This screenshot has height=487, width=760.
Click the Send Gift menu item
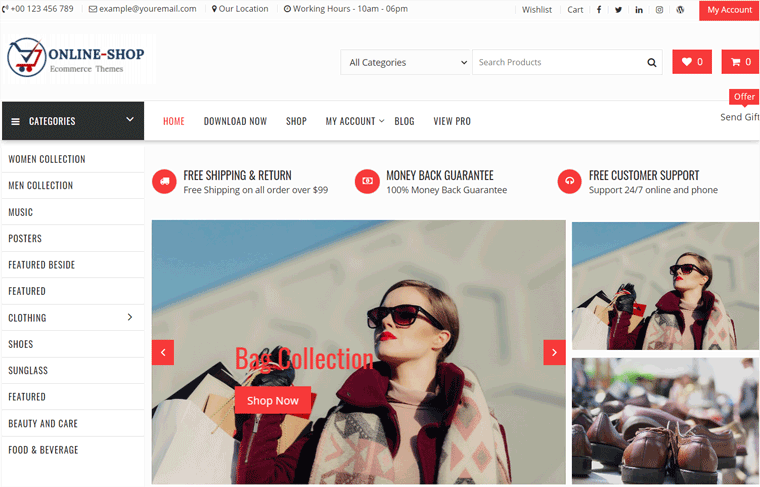tap(740, 117)
